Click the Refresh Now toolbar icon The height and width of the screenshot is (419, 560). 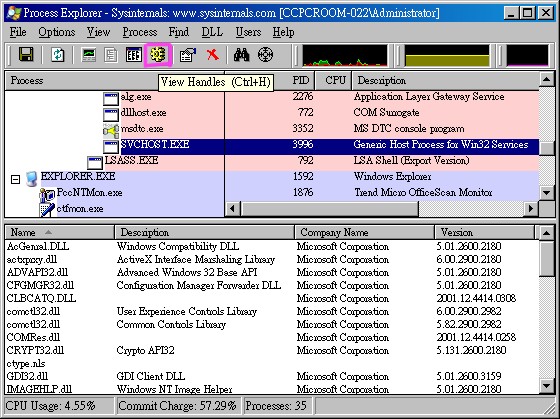pyautogui.click(x=58, y=55)
